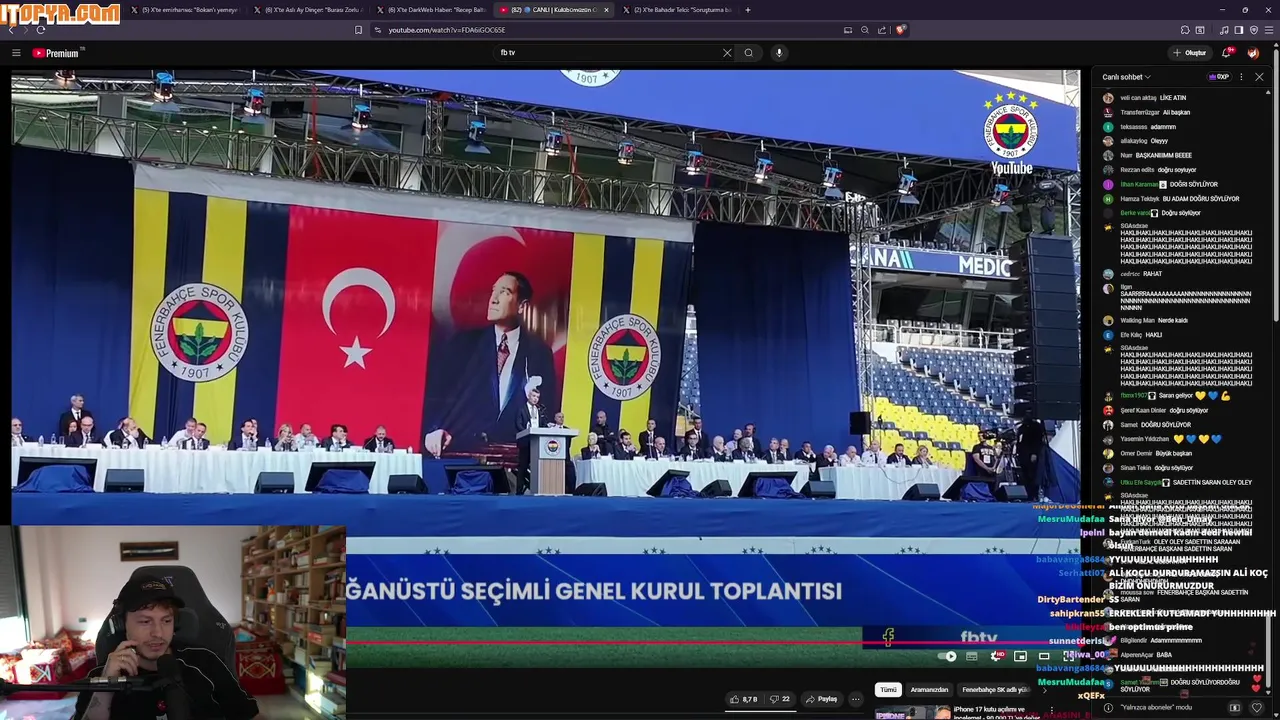
Task: Click the chat info icon beside 'Yalnızca aboneler' modu
Action: pyautogui.click(x=1108, y=708)
